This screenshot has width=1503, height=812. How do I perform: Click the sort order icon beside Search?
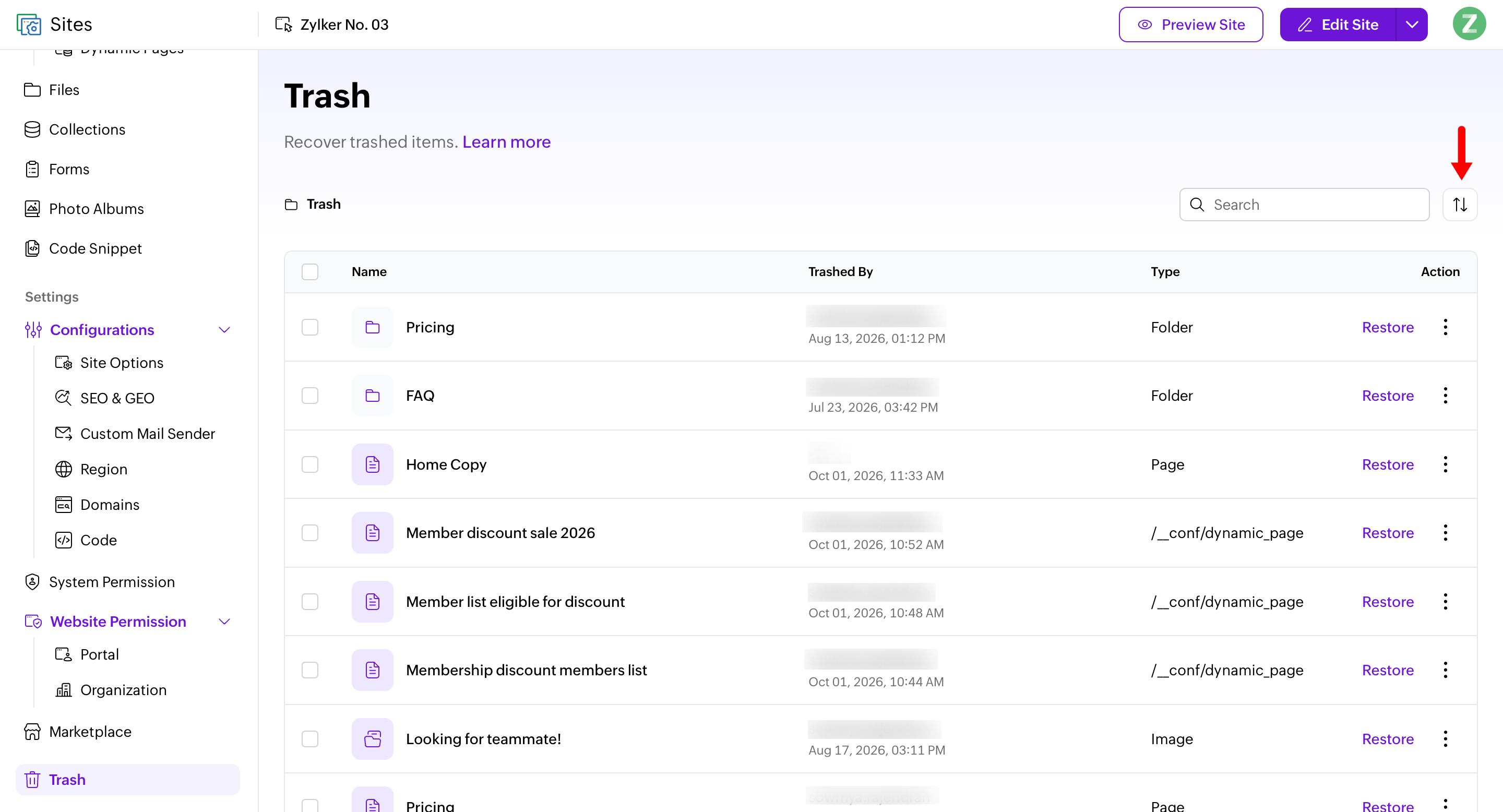pyautogui.click(x=1459, y=205)
